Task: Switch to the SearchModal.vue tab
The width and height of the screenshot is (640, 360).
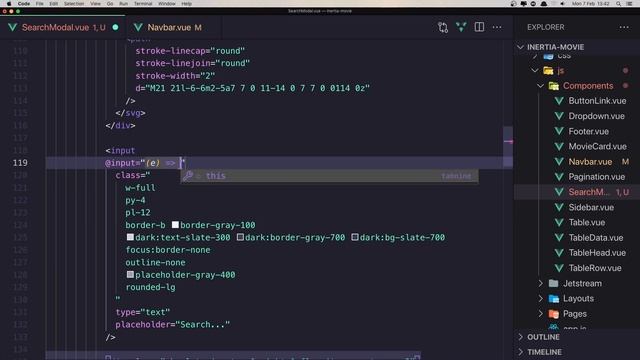Action: (x=63, y=27)
